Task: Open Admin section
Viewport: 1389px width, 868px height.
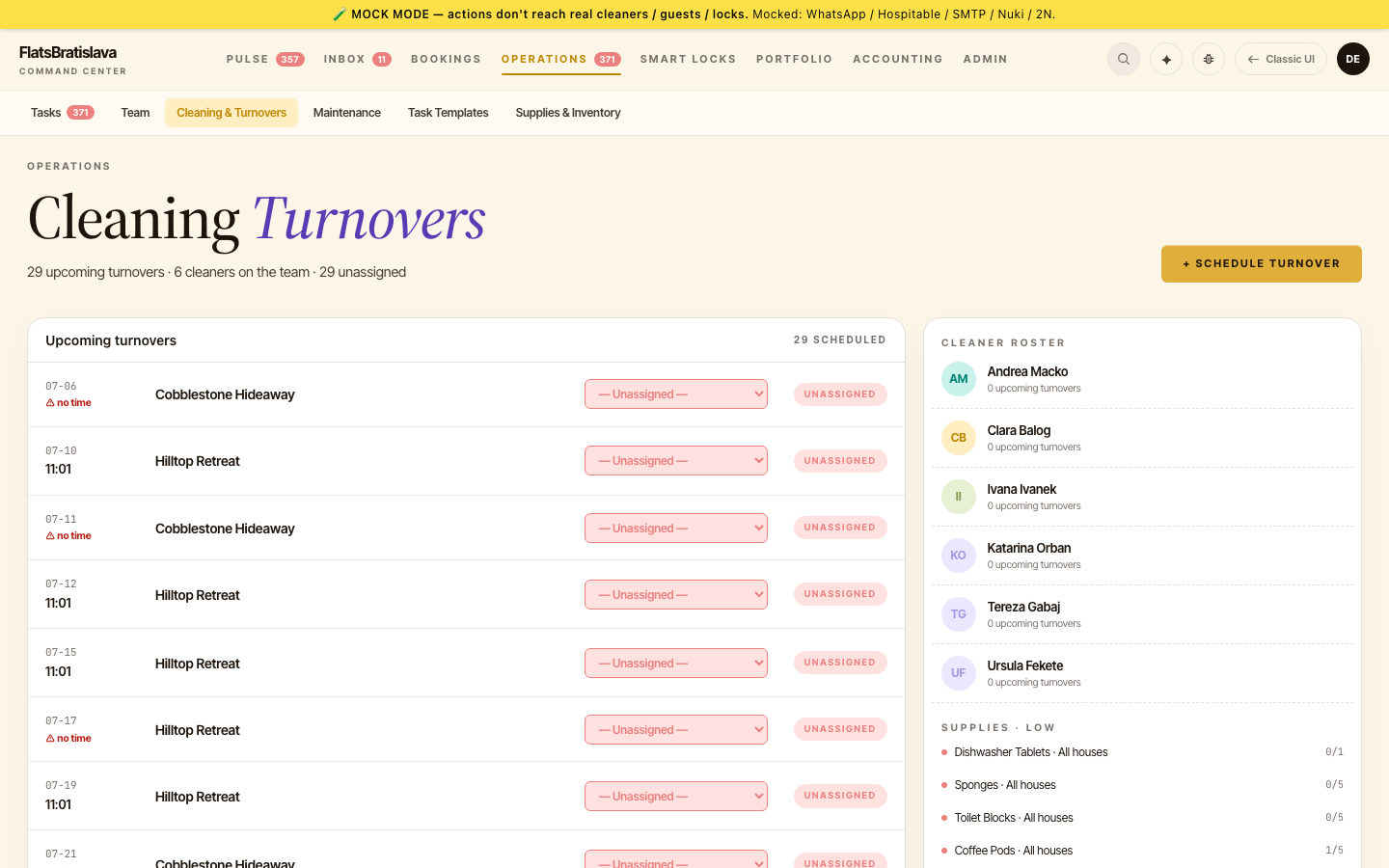Action: 985,59
